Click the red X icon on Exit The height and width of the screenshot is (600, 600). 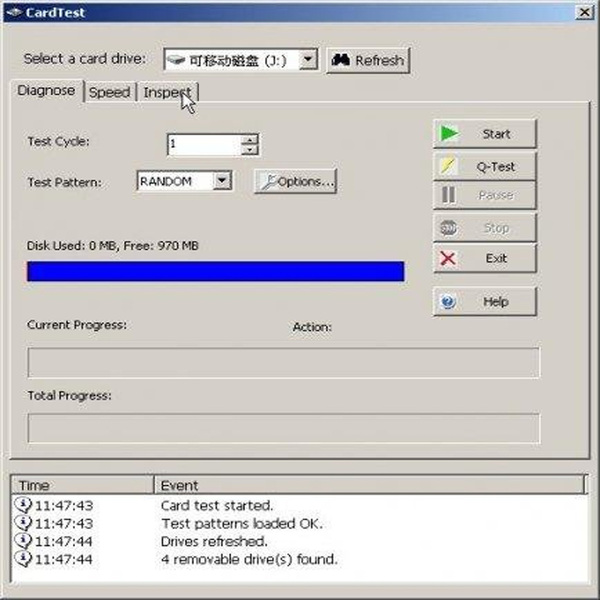[448, 258]
